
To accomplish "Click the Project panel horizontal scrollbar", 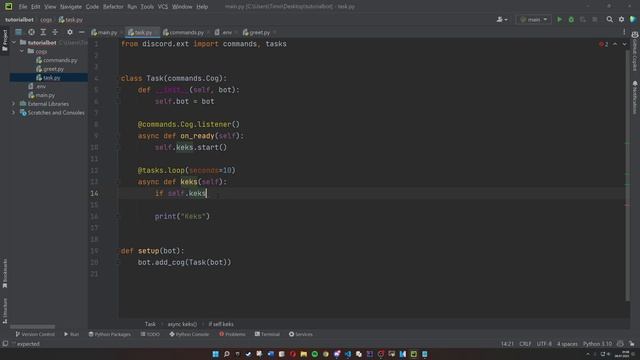I will (x=32, y=327).
